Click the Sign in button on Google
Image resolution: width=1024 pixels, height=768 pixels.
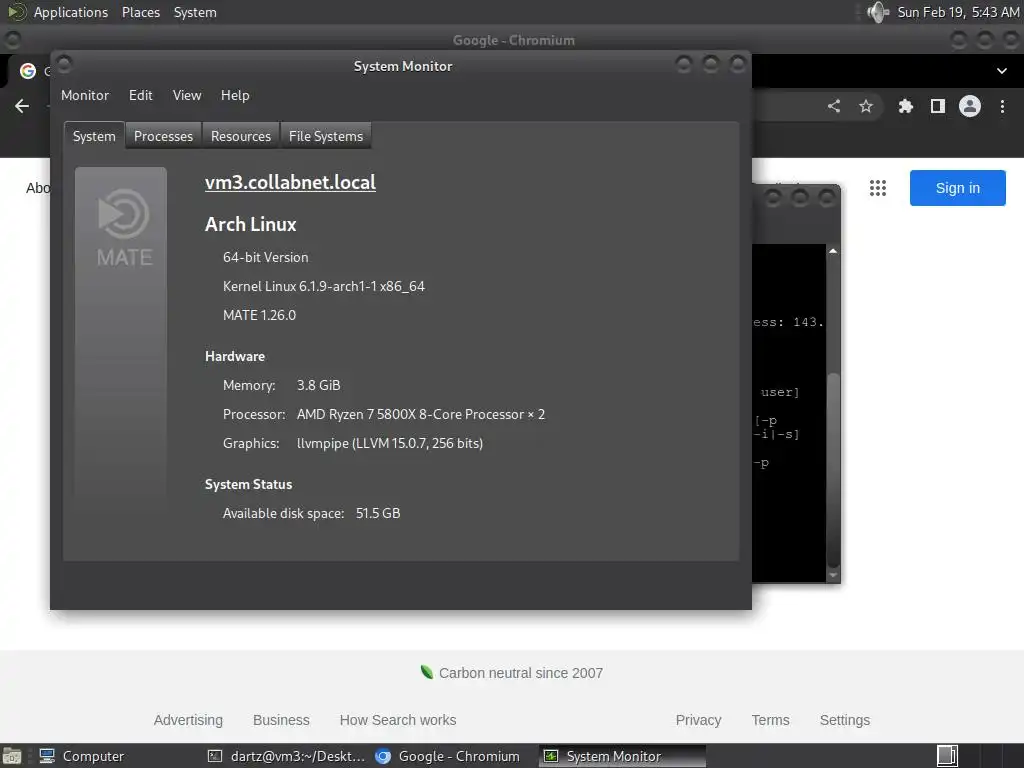pyautogui.click(x=957, y=188)
